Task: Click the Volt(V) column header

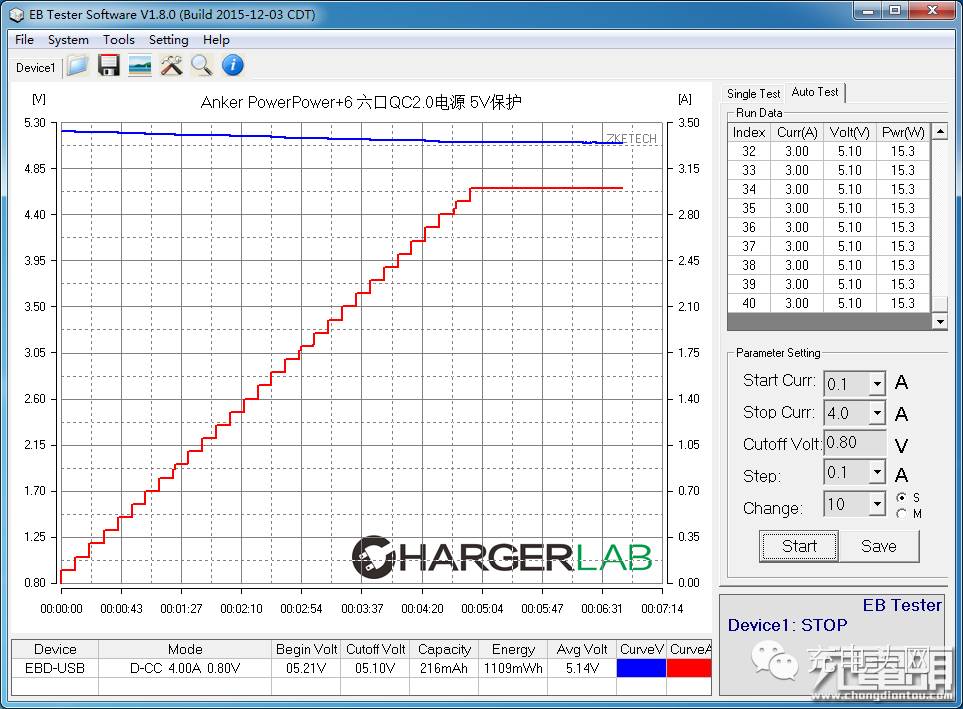Action: [x=849, y=133]
